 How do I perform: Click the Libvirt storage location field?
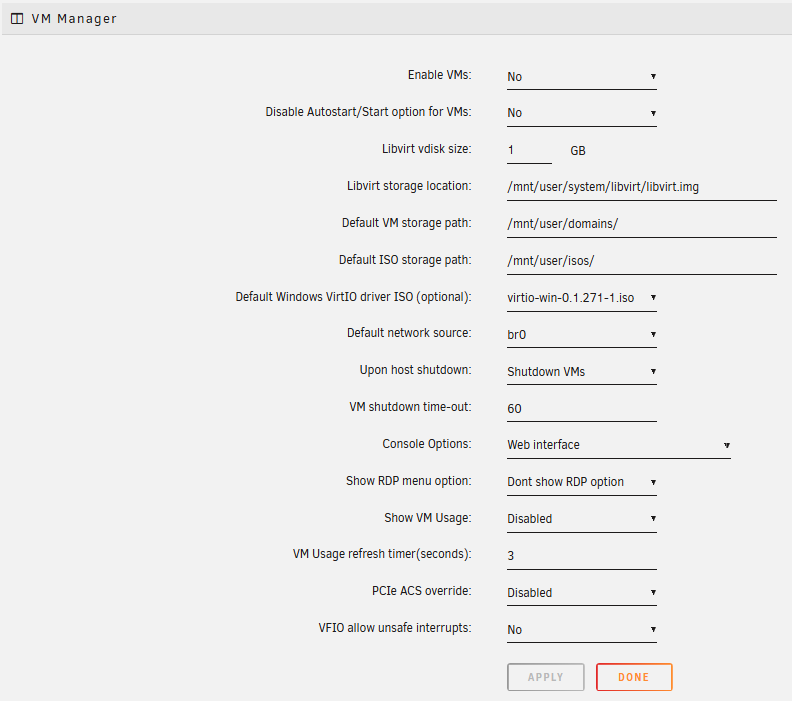pos(641,187)
